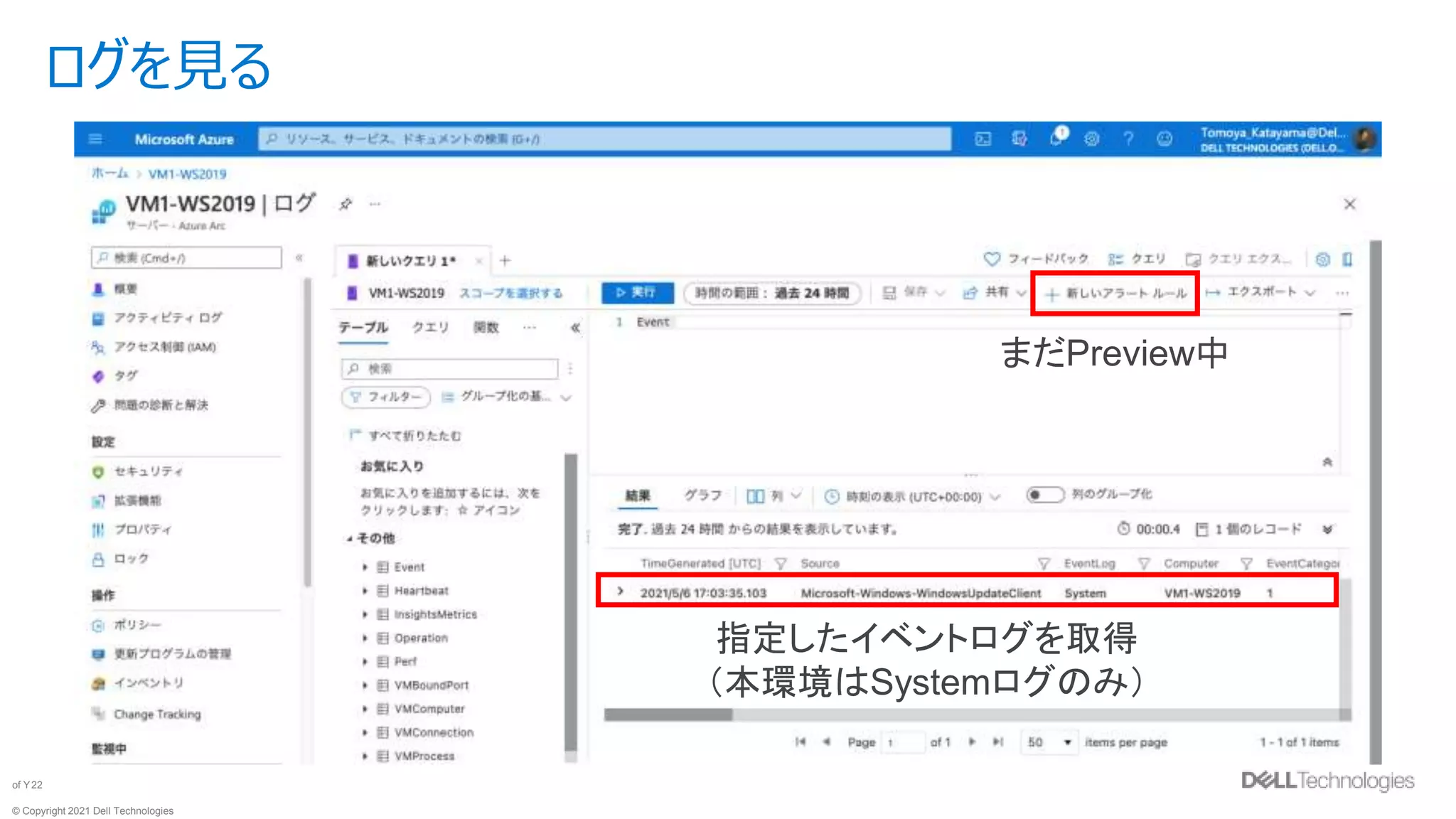Pin the VM1-WS2019 log blade
This screenshot has height=819, width=1456.
click(x=346, y=204)
